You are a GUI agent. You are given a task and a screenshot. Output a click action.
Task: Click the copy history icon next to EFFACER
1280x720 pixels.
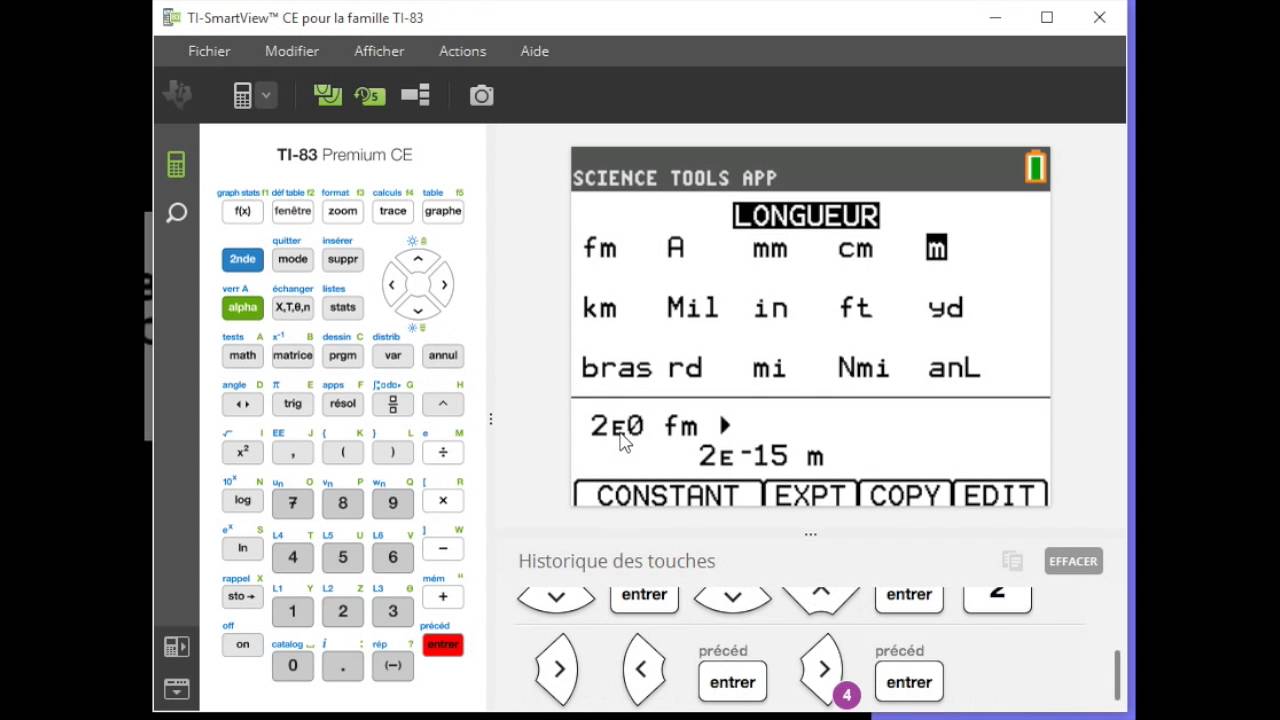[x=1012, y=561]
